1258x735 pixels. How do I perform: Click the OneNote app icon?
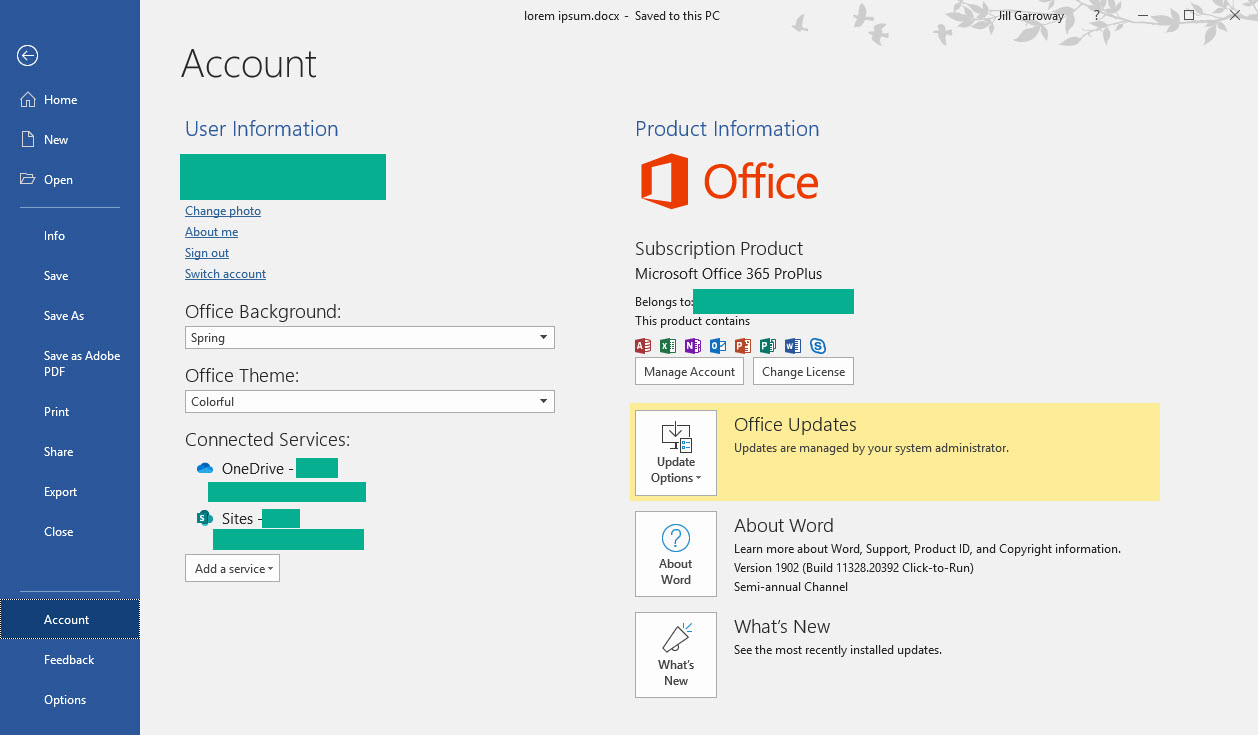click(693, 346)
